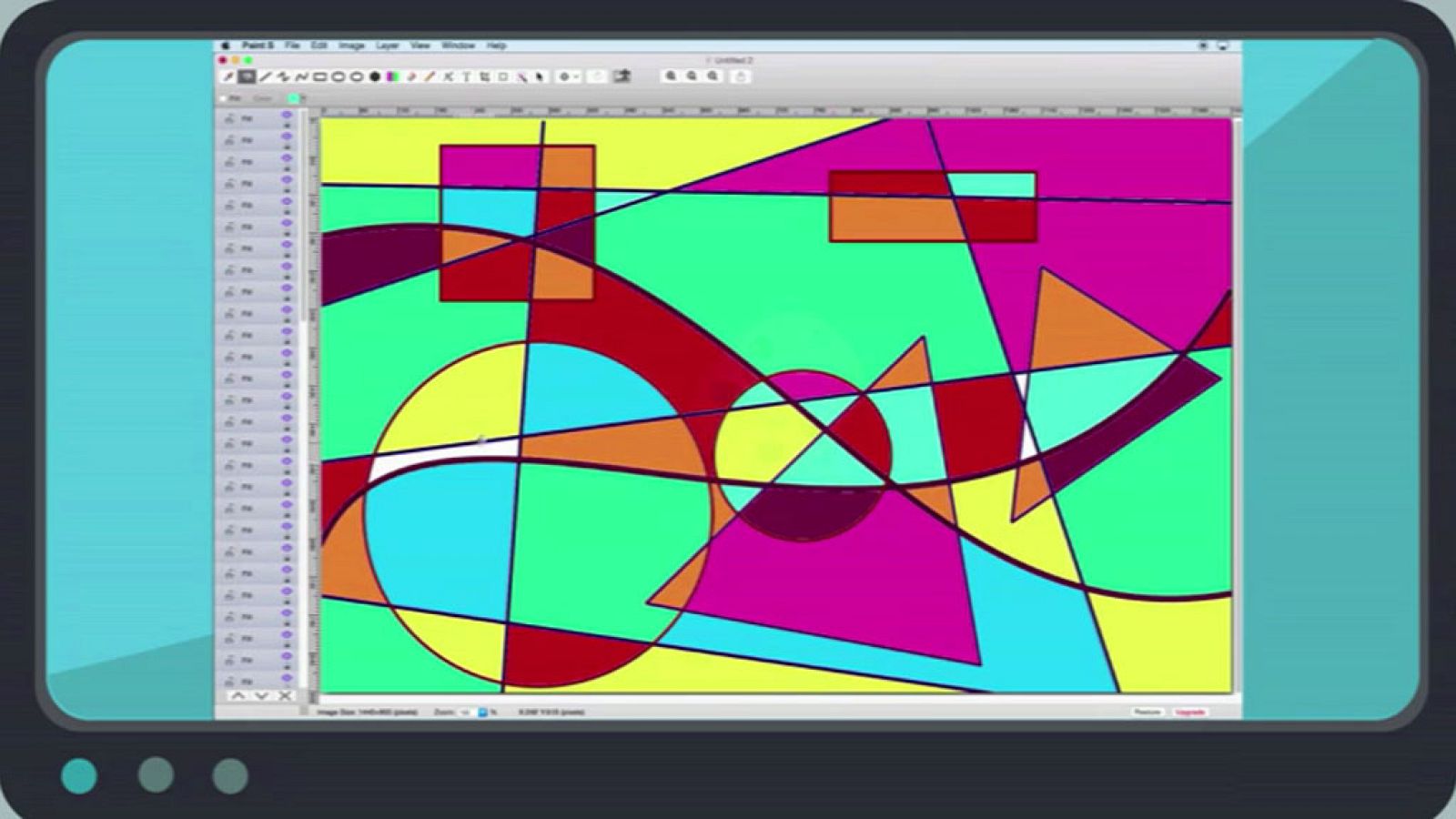This screenshot has height=819, width=1456.
Task: Click the Share/Export icon in the toolbar
Action: 625,77
